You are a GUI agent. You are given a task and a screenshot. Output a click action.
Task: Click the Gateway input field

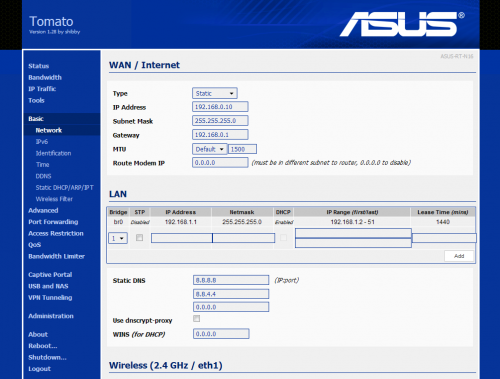click(220, 135)
